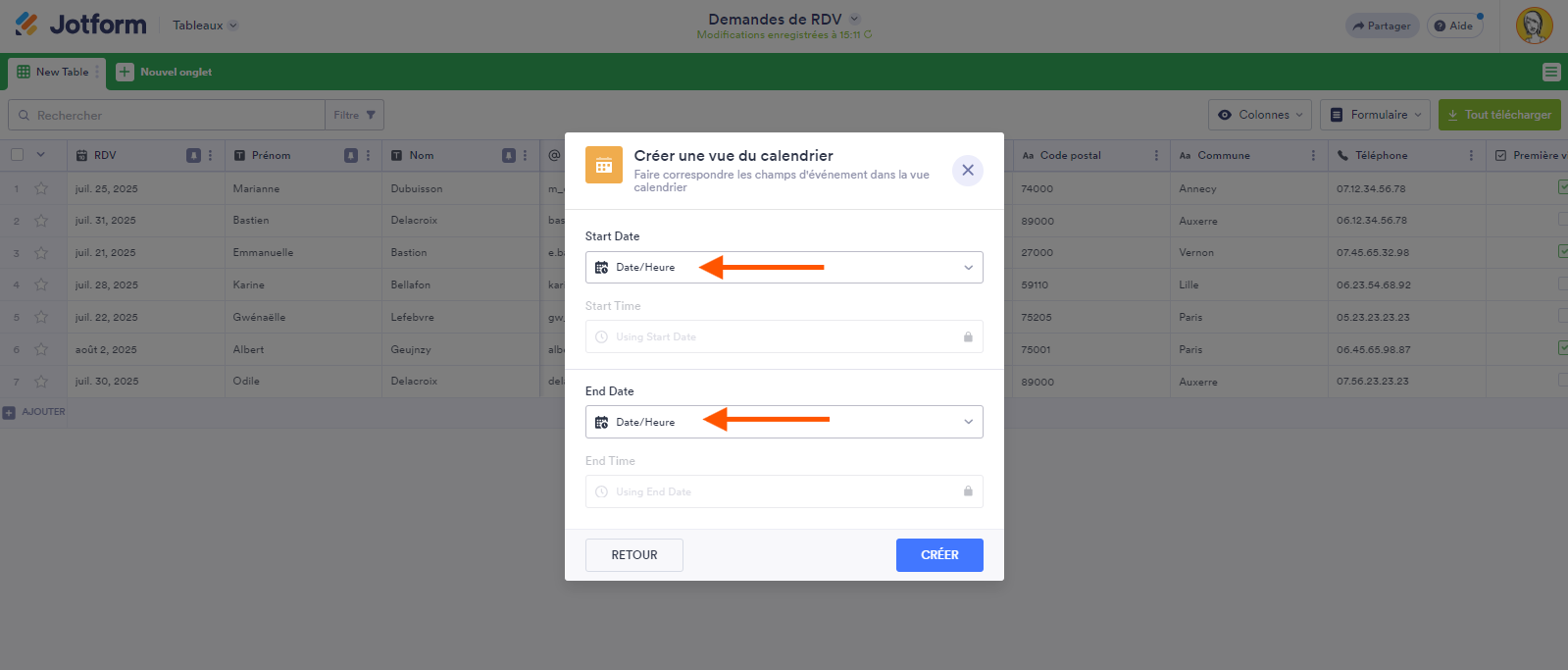Switch to the New Table tab
1568x670 pixels.
[x=54, y=72]
